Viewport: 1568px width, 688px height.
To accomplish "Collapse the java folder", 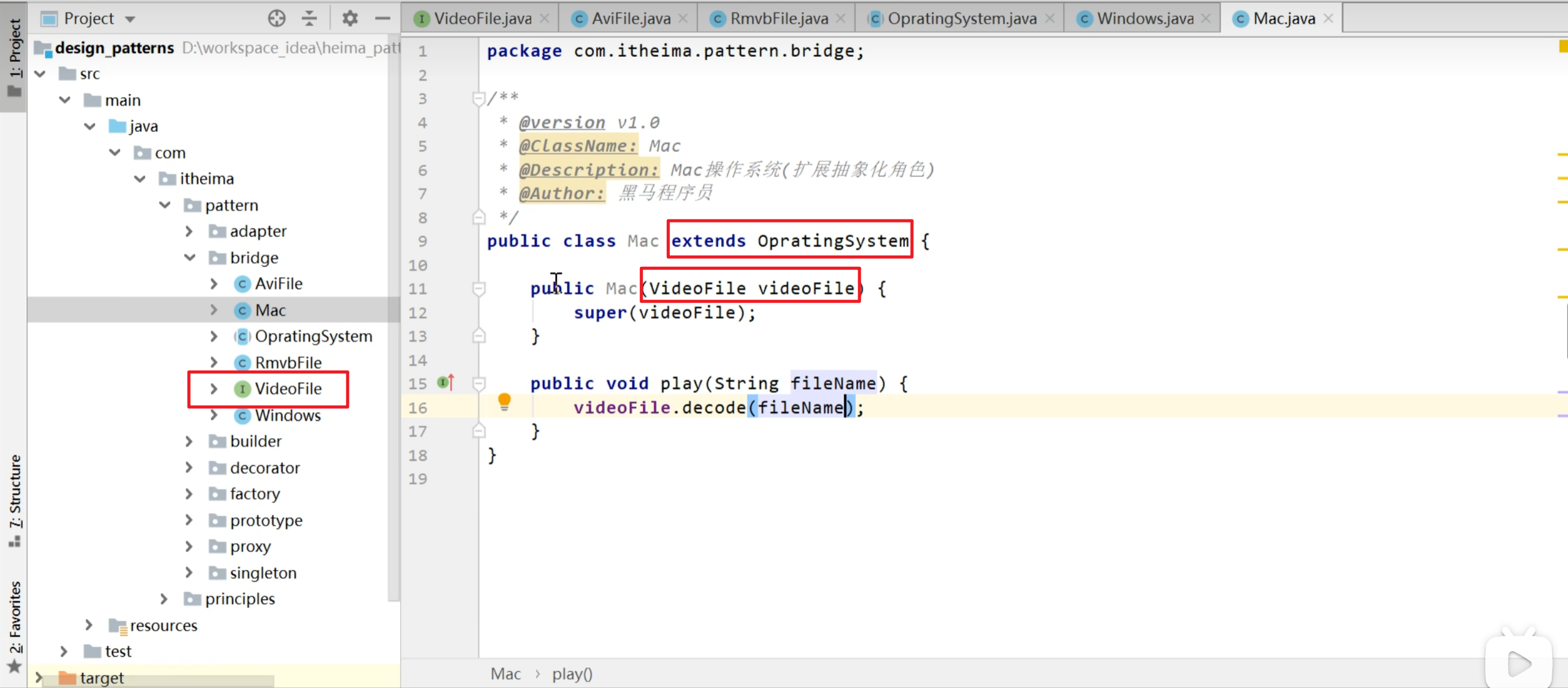I will [90, 126].
